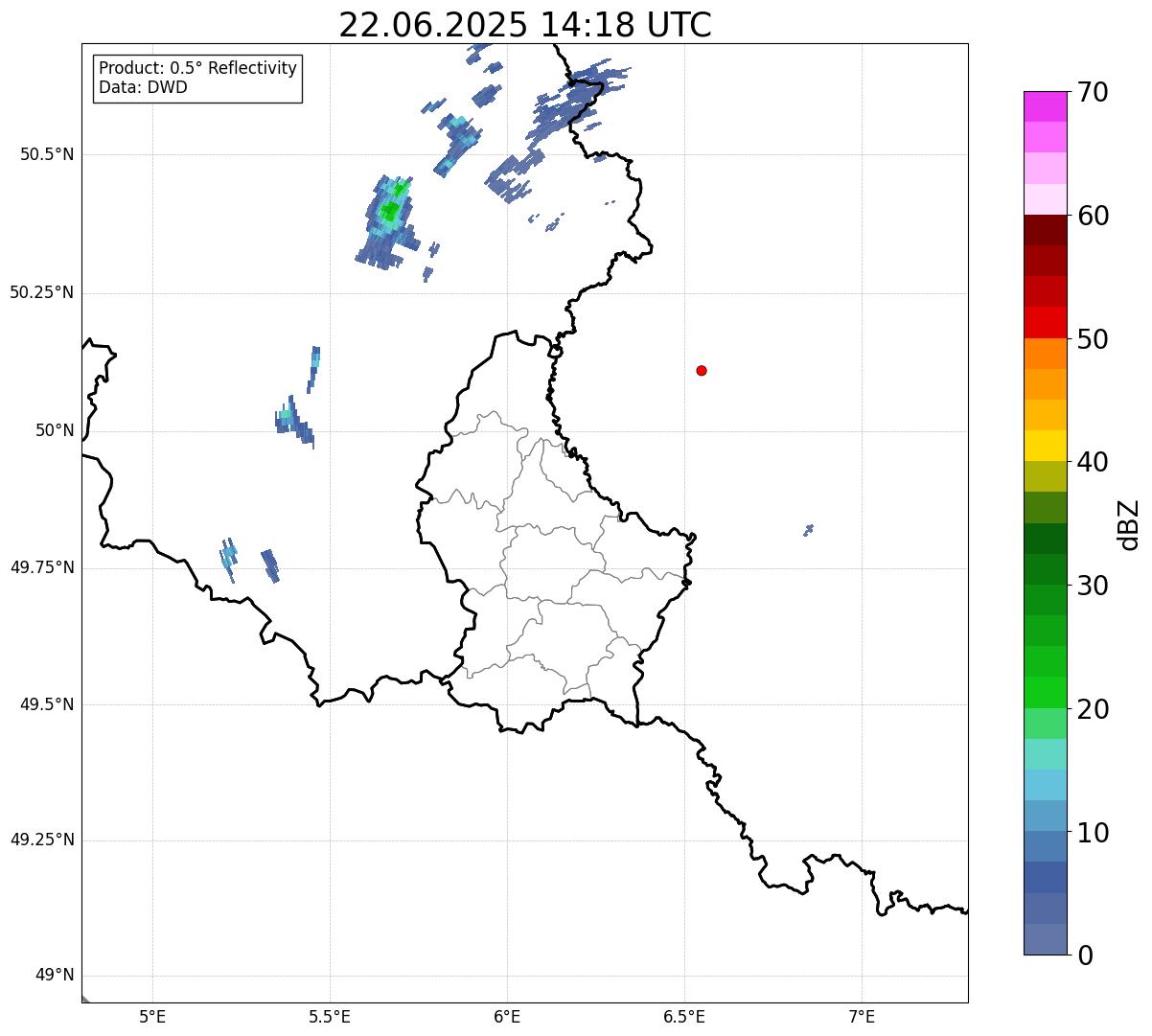Pick the bright green colorbar swatch just above 20 dBZ
This screenshot has width=1152, height=1036.
(x=1045, y=693)
